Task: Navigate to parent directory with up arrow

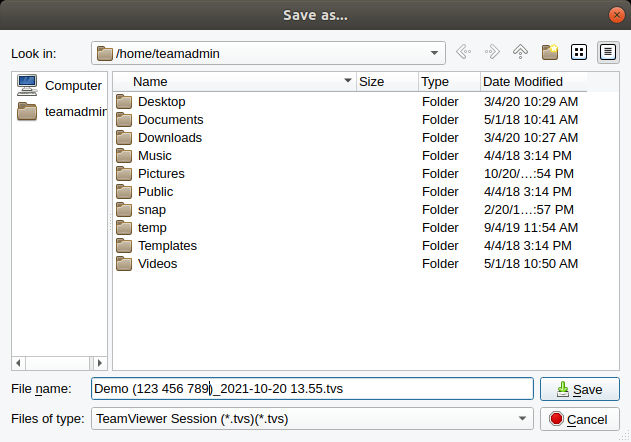Action: point(520,52)
